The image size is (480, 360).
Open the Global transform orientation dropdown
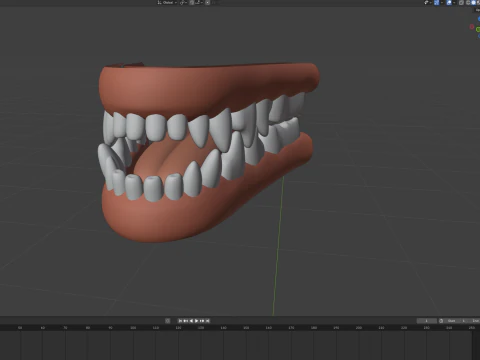(x=167, y=2)
